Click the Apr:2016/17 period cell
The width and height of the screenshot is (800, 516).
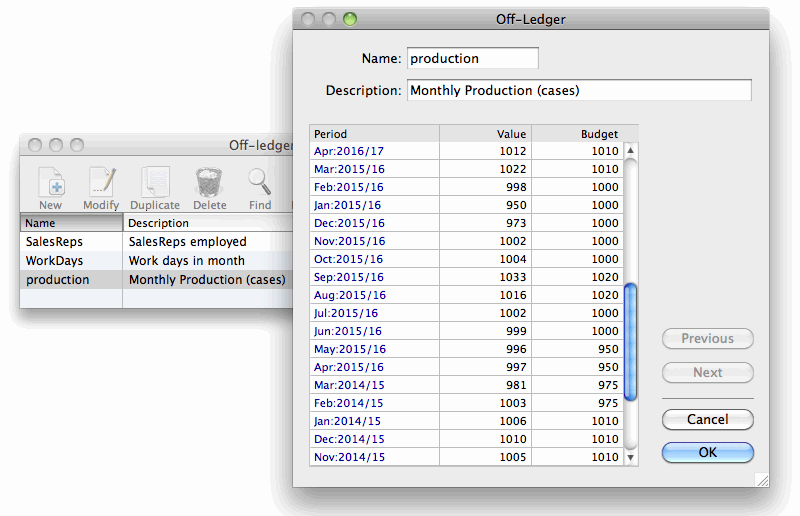coord(374,151)
